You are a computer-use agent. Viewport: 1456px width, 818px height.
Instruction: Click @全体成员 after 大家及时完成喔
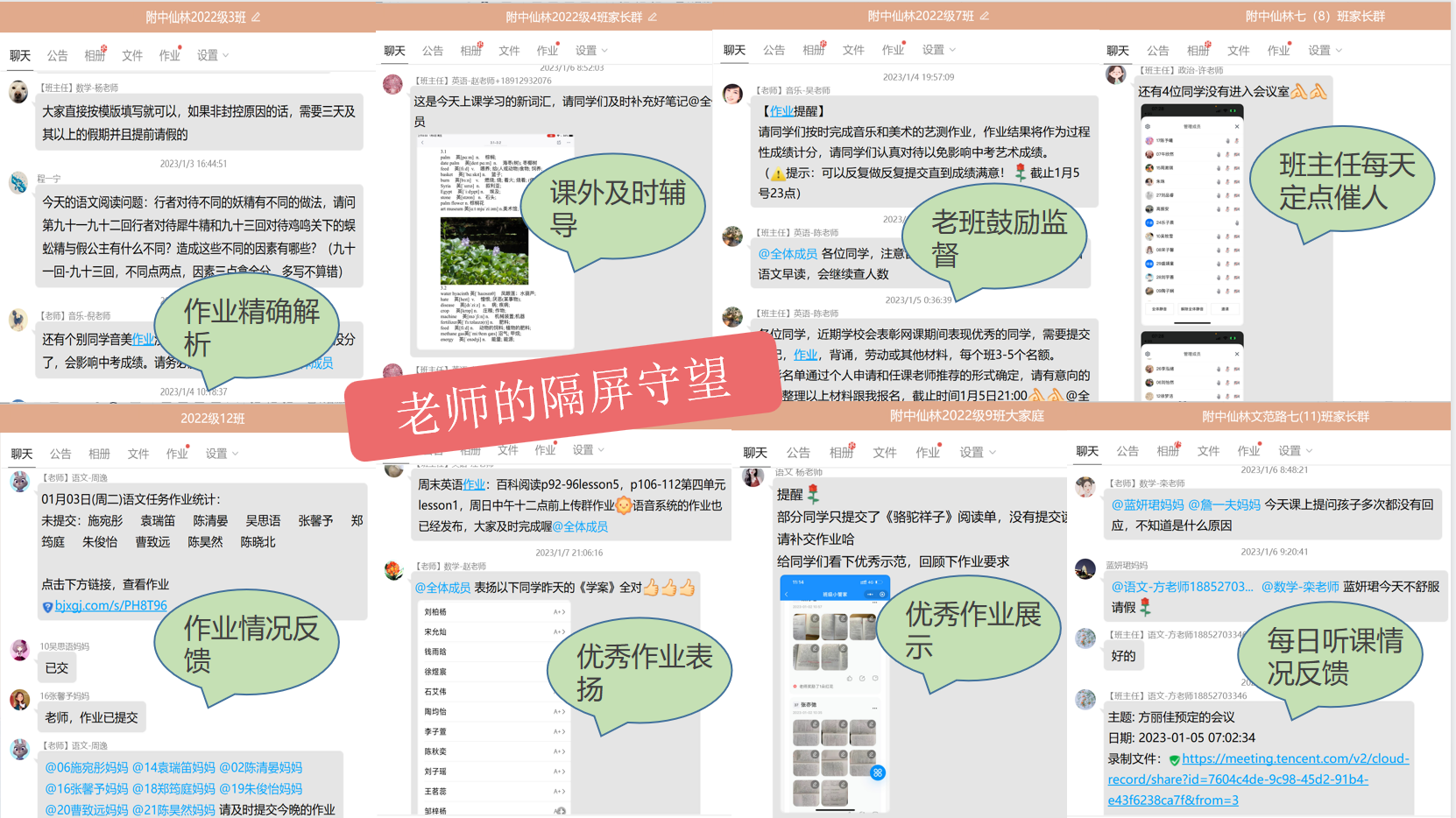pyautogui.click(x=580, y=527)
